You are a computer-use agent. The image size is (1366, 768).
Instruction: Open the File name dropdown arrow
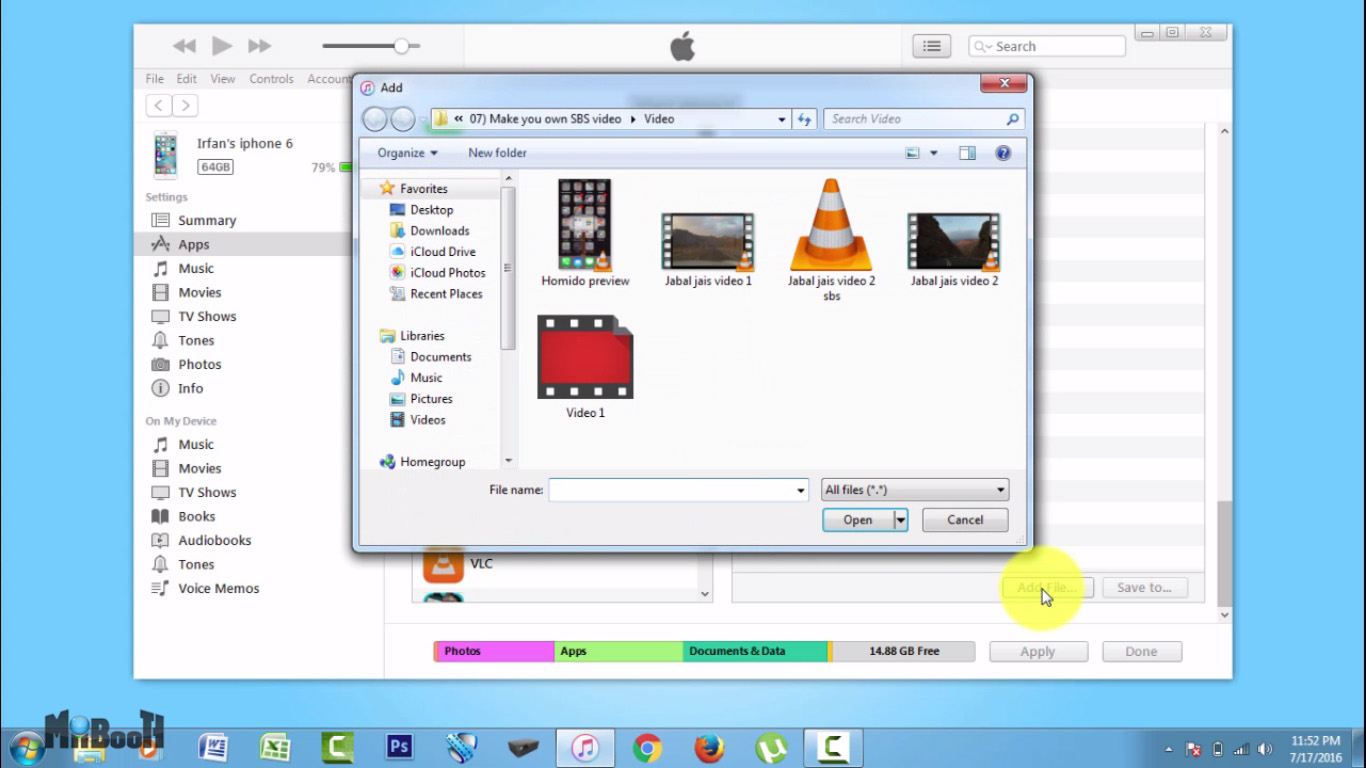pyautogui.click(x=800, y=491)
